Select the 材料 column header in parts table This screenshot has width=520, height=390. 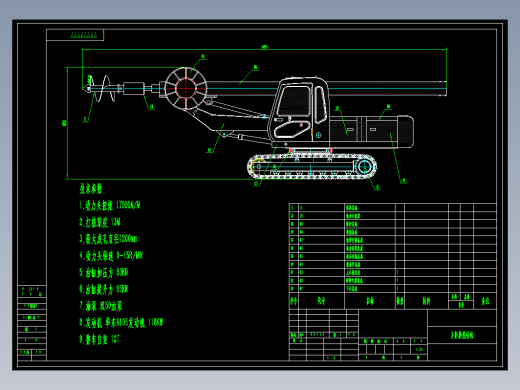[426, 301]
